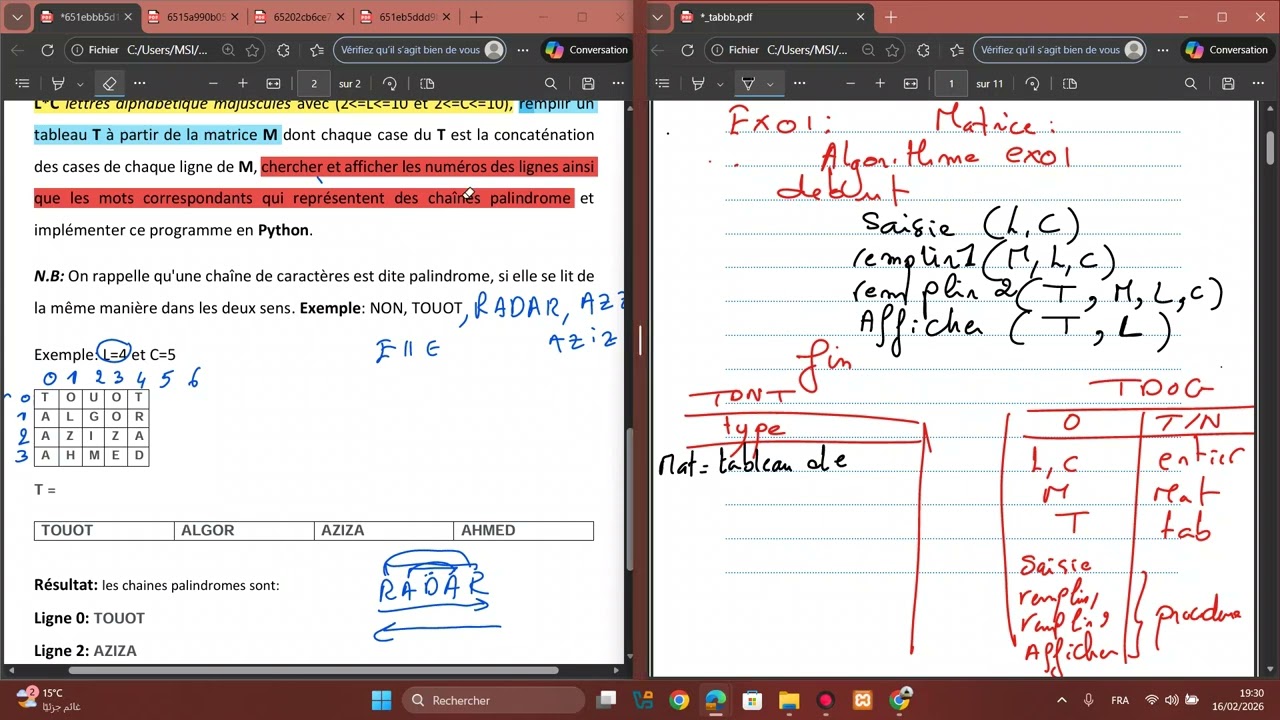Screen dimensions: 1280x720
Task: Click page number field in left PDF window
Action: pos(314,84)
